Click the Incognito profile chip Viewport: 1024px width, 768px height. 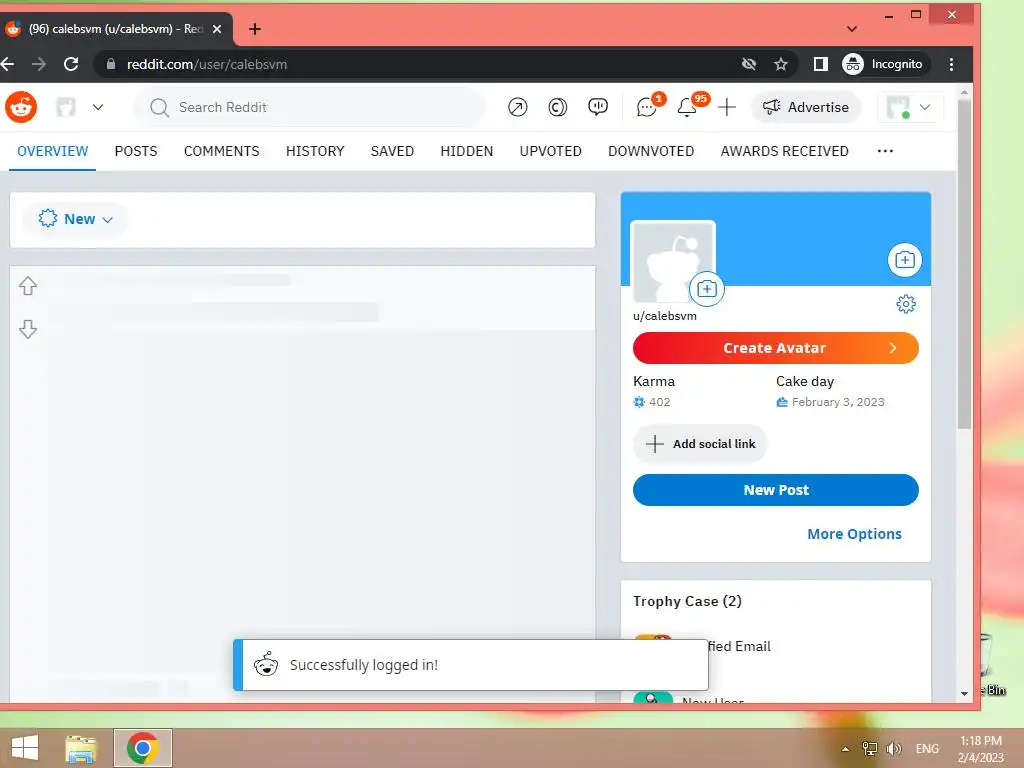883,64
